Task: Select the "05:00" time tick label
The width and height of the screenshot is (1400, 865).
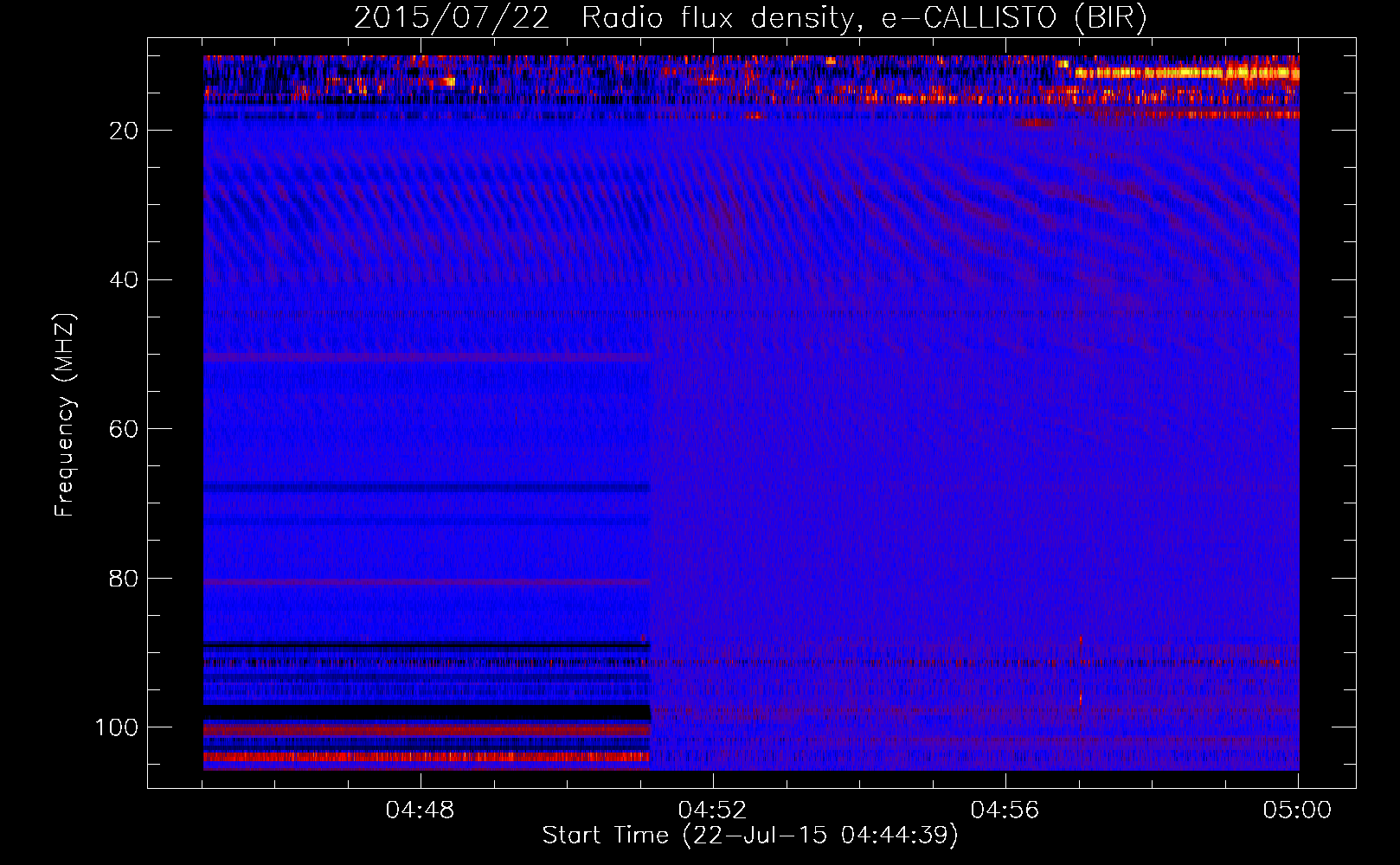Action: pos(1297,811)
